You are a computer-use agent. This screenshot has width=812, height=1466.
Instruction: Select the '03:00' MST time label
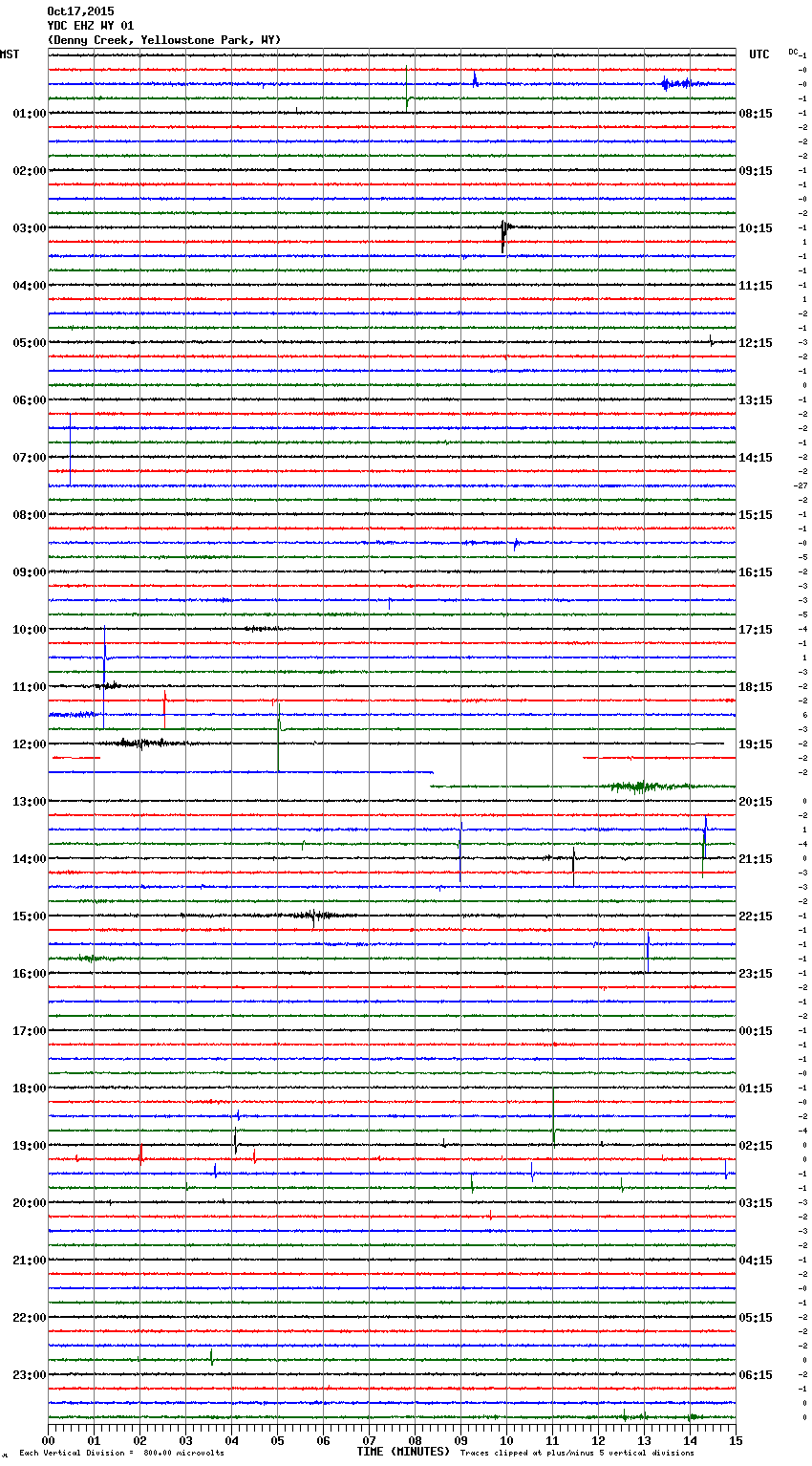[30, 228]
